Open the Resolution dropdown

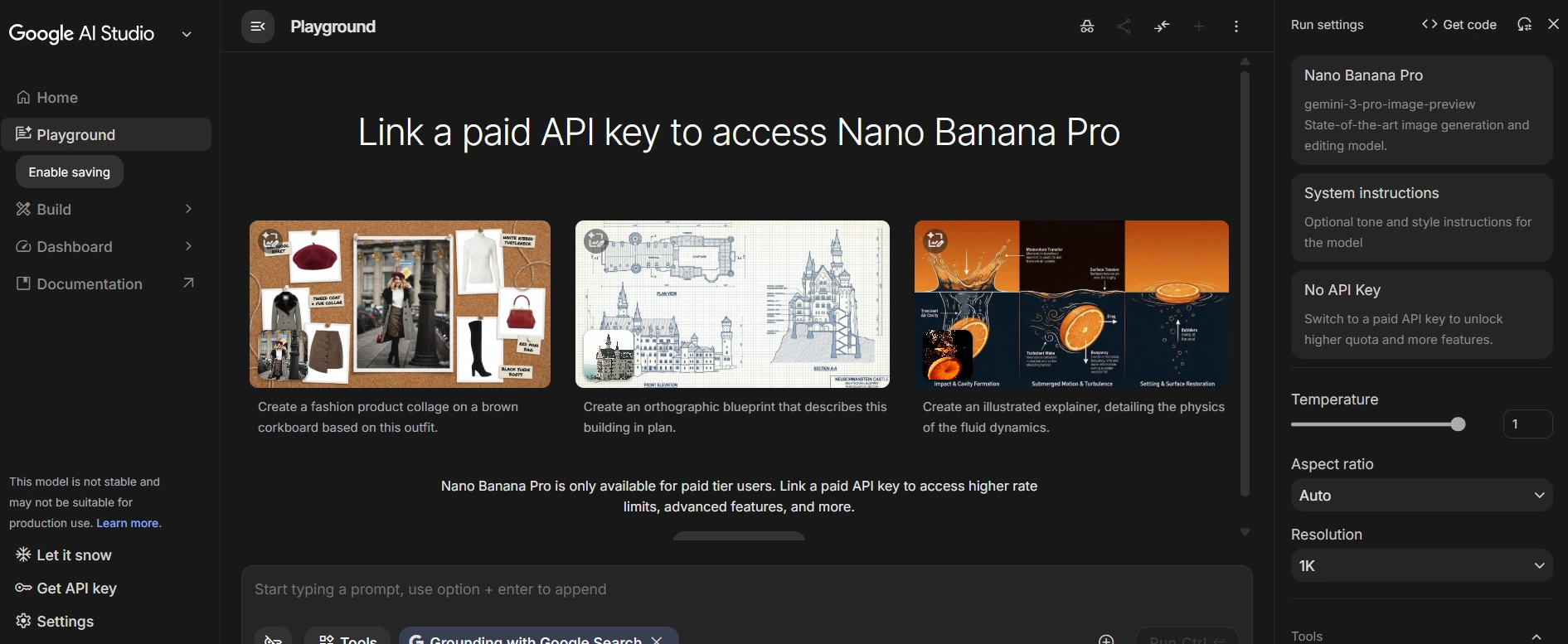1421,565
